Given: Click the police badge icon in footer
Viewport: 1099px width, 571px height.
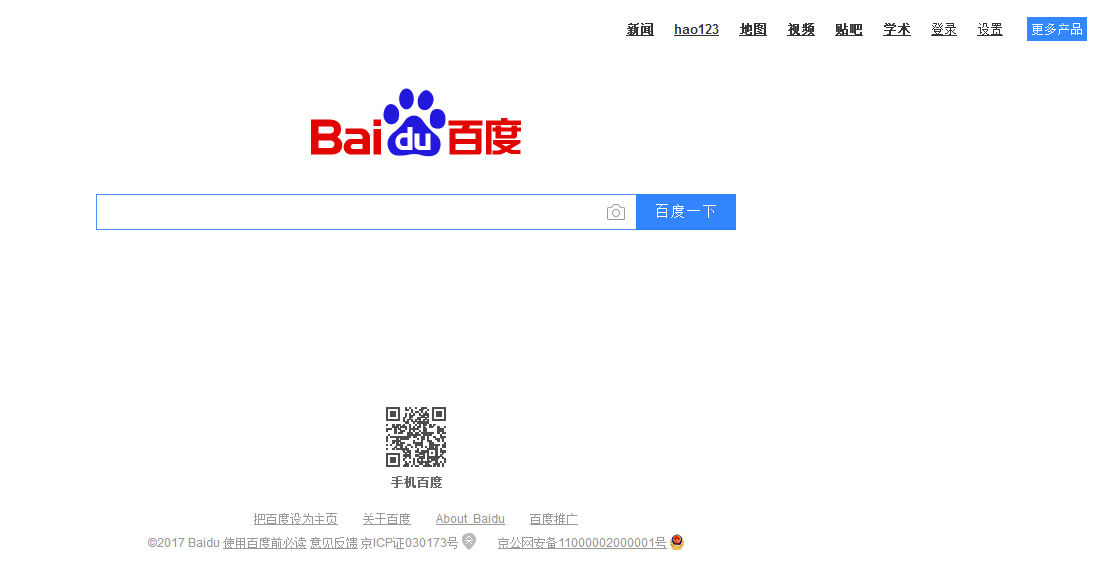Looking at the screenshot, I should (677, 542).
